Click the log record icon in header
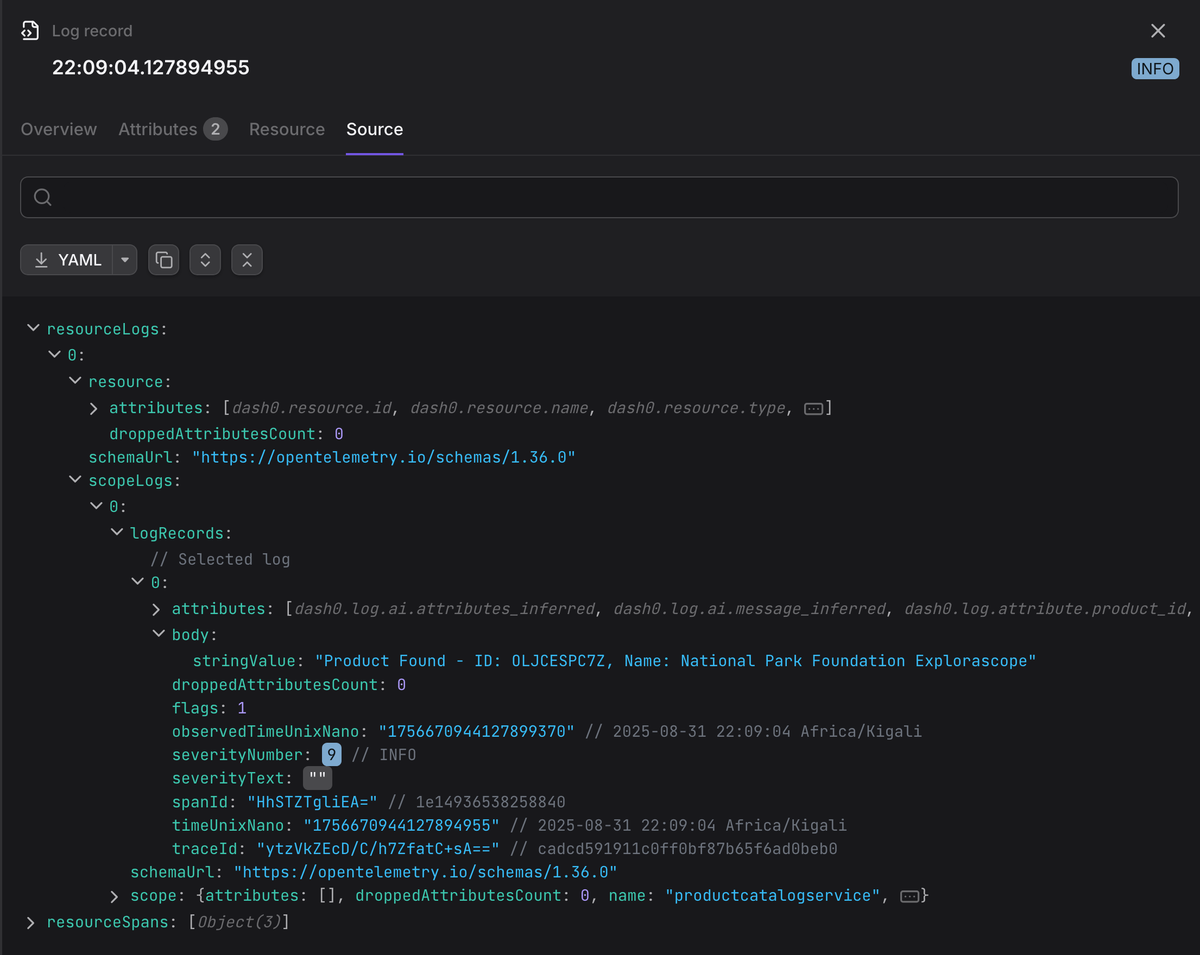This screenshot has width=1200, height=955. click(30, 31)
